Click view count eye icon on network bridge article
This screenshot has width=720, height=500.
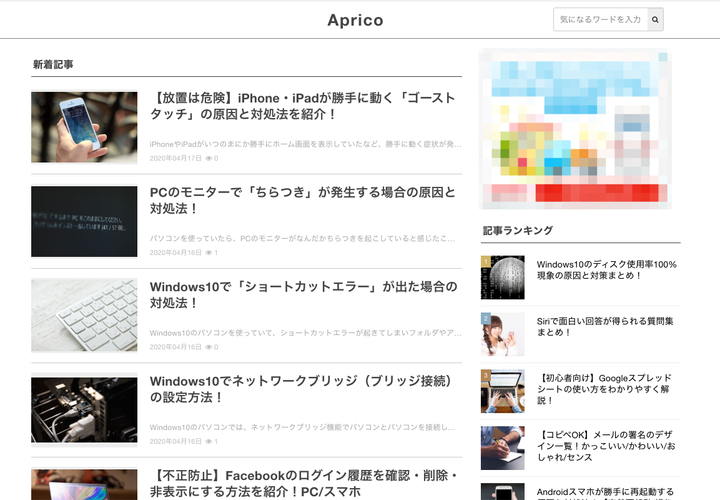coord(208,441)
